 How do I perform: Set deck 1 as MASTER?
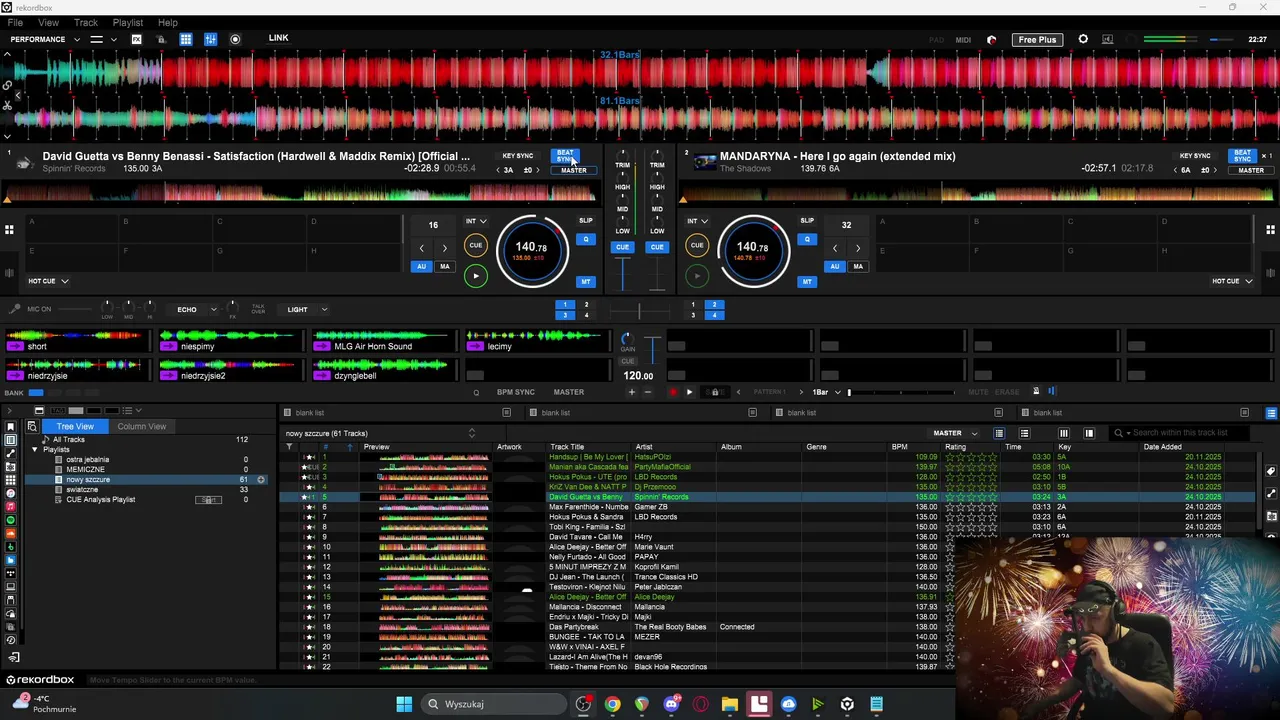pyautogui.click(x=573, y=170)
